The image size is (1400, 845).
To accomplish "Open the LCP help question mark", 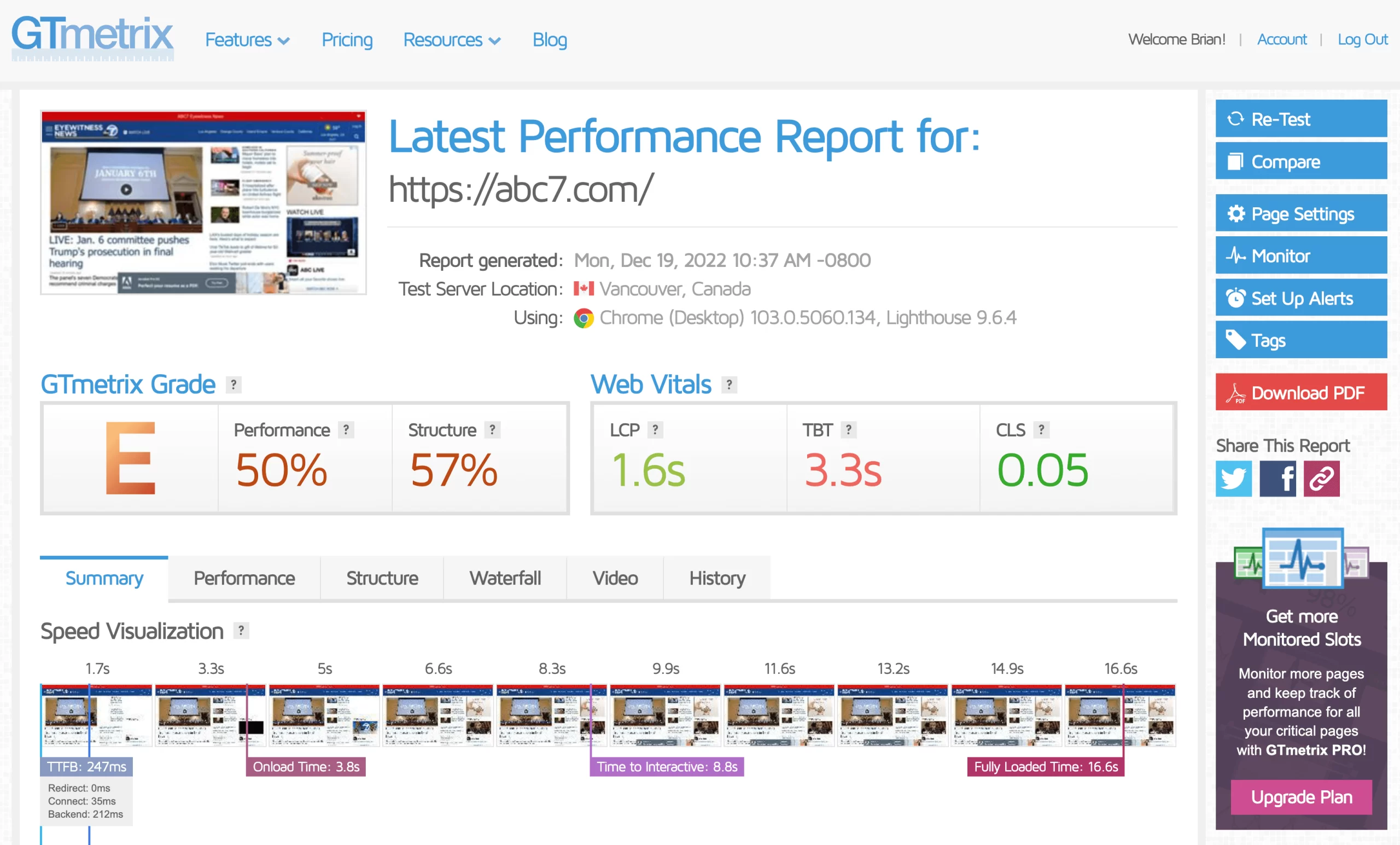I will 655,429.
